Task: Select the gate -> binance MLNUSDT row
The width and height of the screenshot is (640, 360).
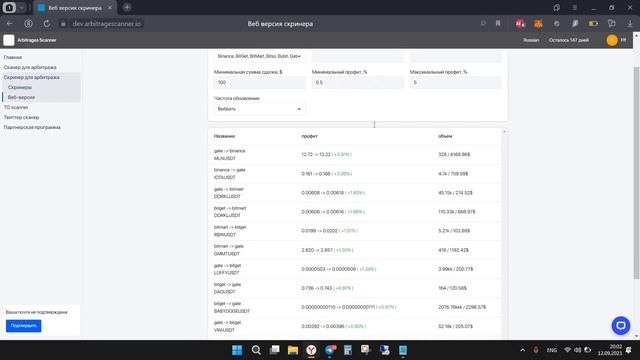Action: (x=355, y=155)
